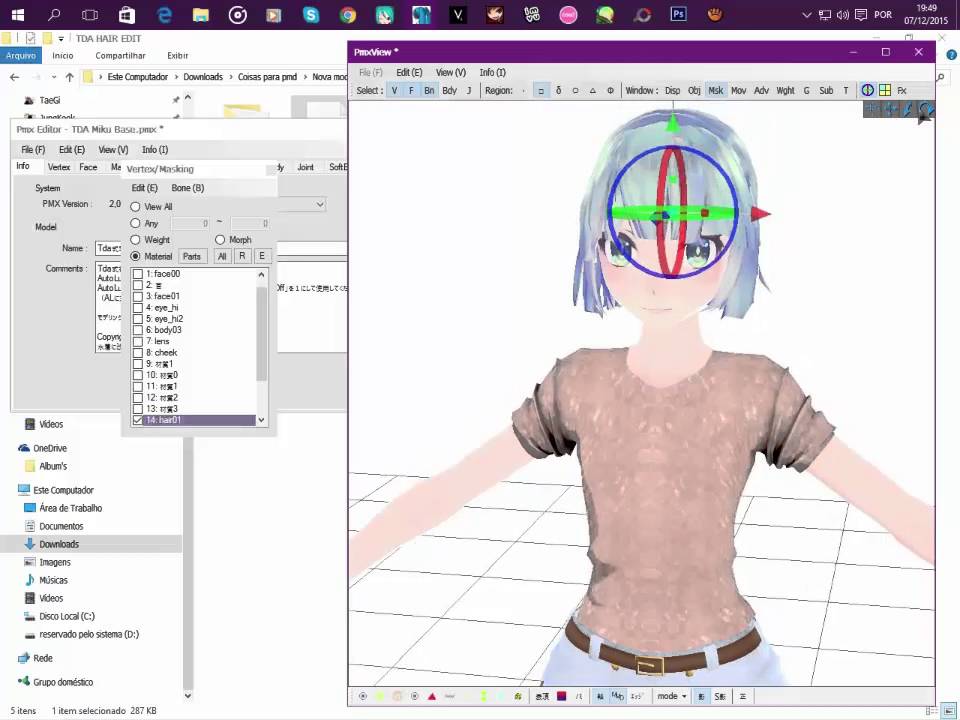Open Bone (B) menu in Vertex/Masking
960x720 pixels.
[x=187, y=188]
